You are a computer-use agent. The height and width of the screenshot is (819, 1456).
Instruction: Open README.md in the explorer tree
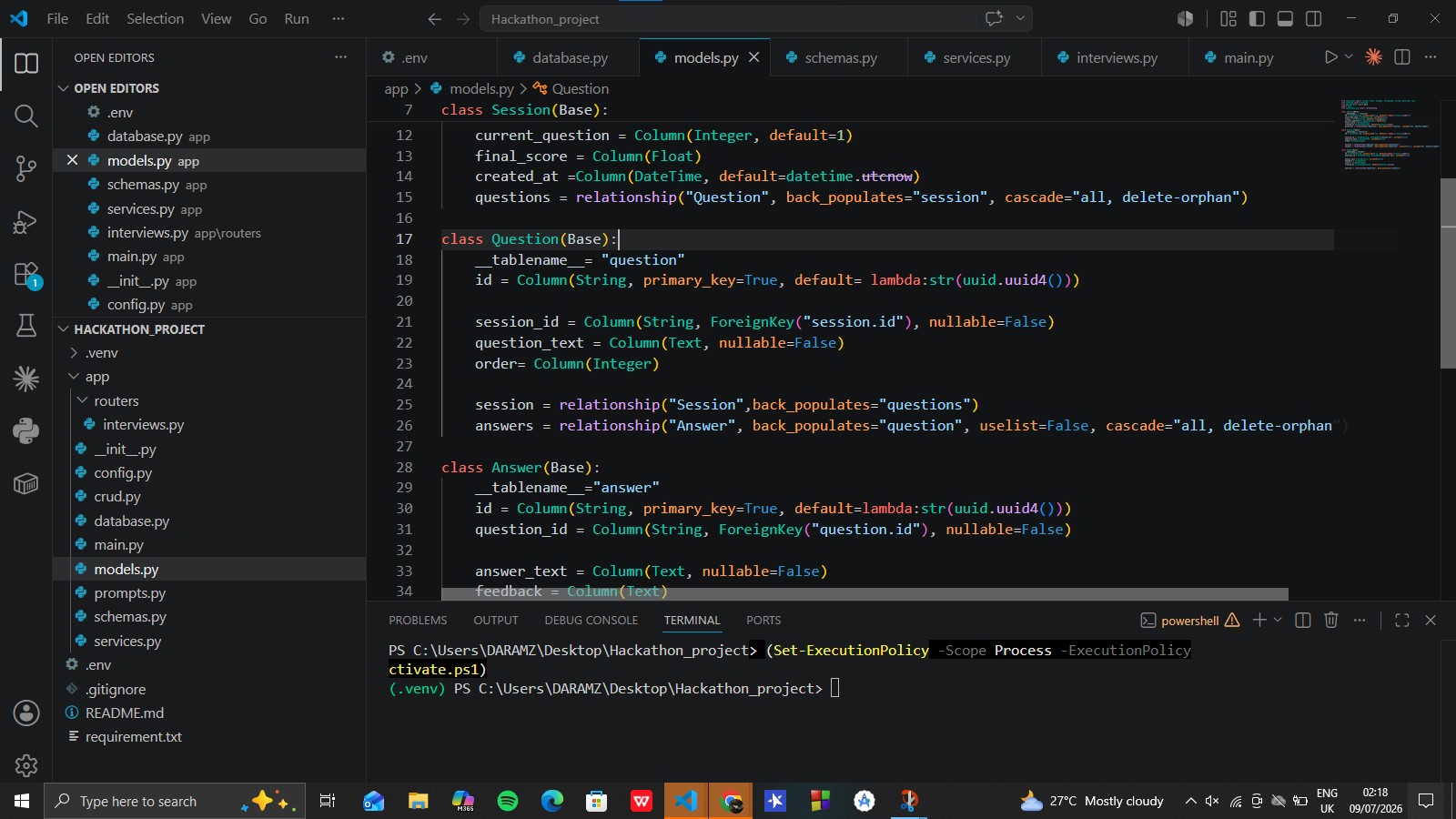tap(125, 713)
